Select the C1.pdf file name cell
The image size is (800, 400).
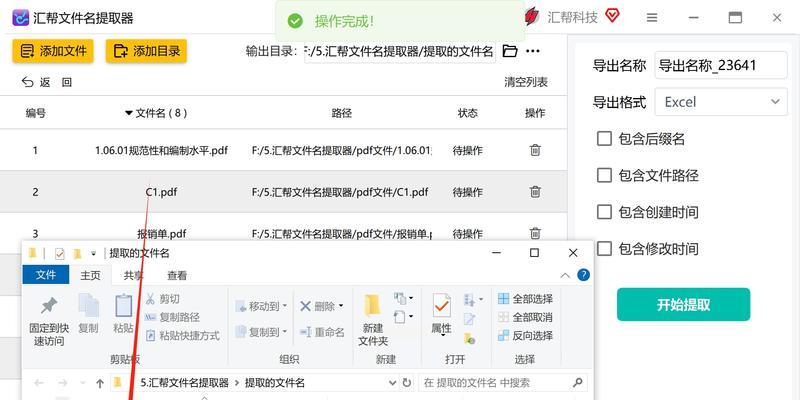(161, 192)
